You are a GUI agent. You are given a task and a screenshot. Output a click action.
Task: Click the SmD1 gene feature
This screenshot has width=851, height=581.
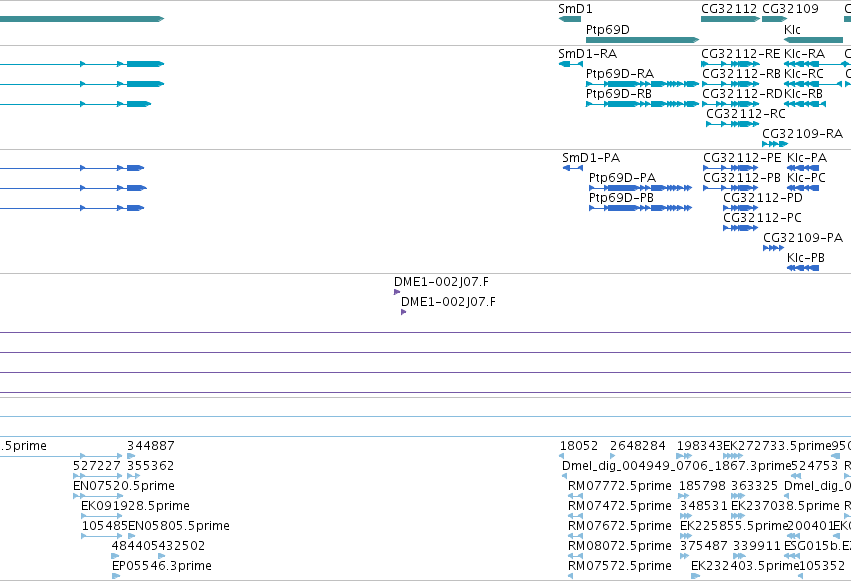[569, 19]
